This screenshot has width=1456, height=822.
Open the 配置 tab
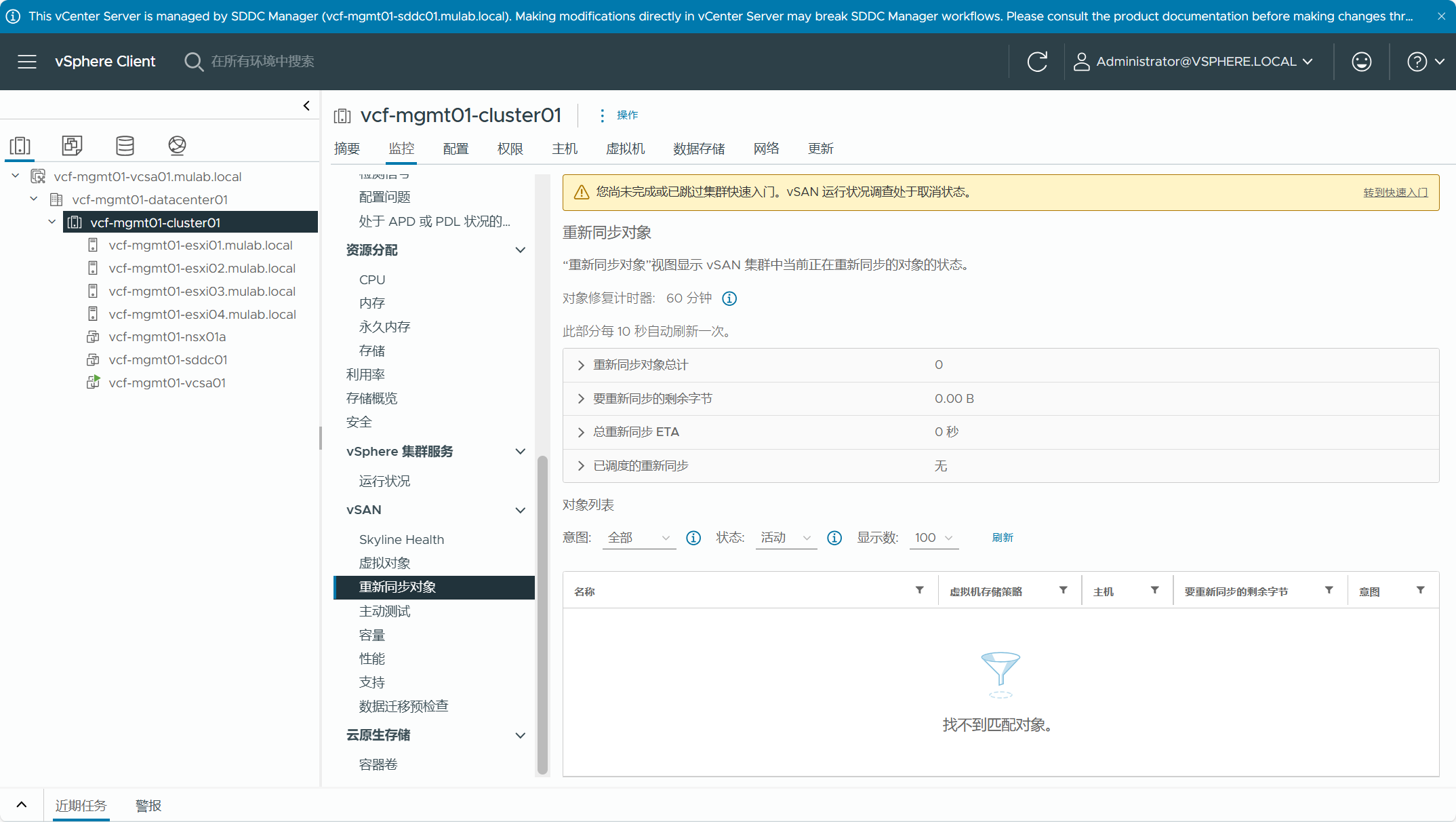coord(456,149)
